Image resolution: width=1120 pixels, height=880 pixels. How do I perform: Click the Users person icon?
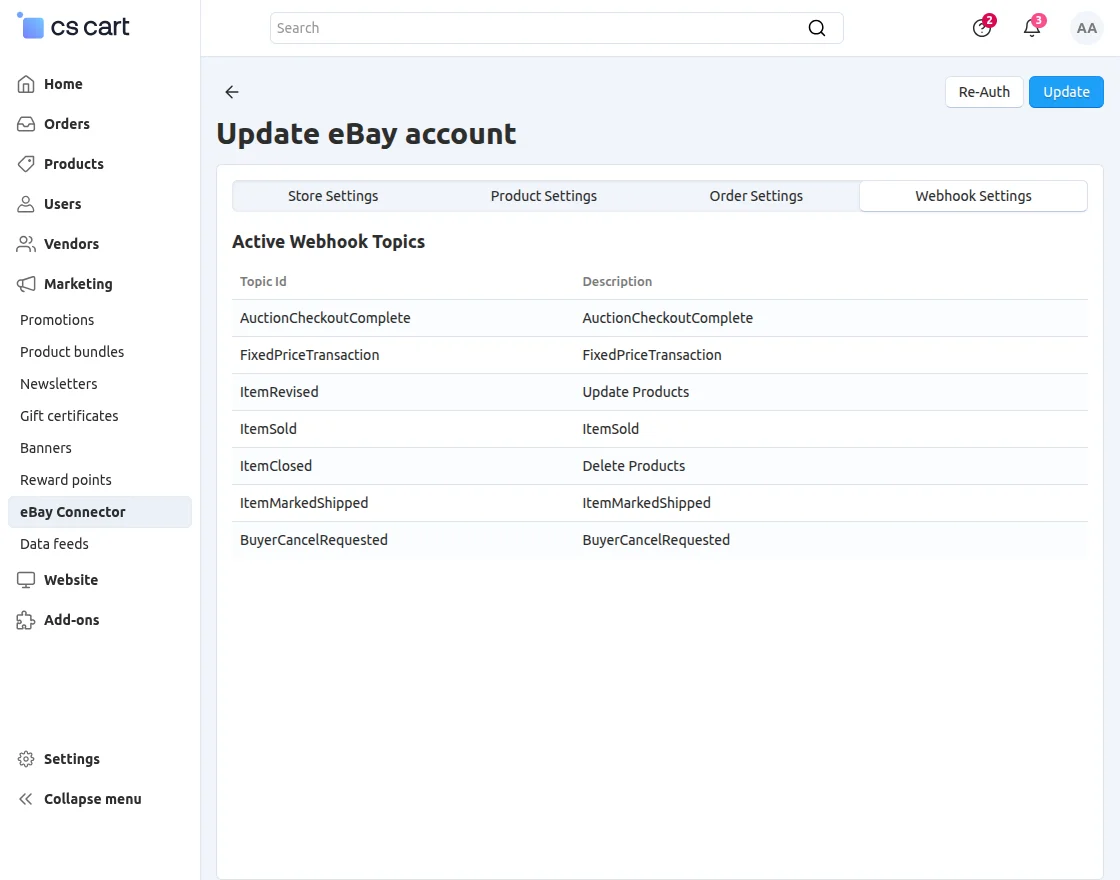coord(26,204)
